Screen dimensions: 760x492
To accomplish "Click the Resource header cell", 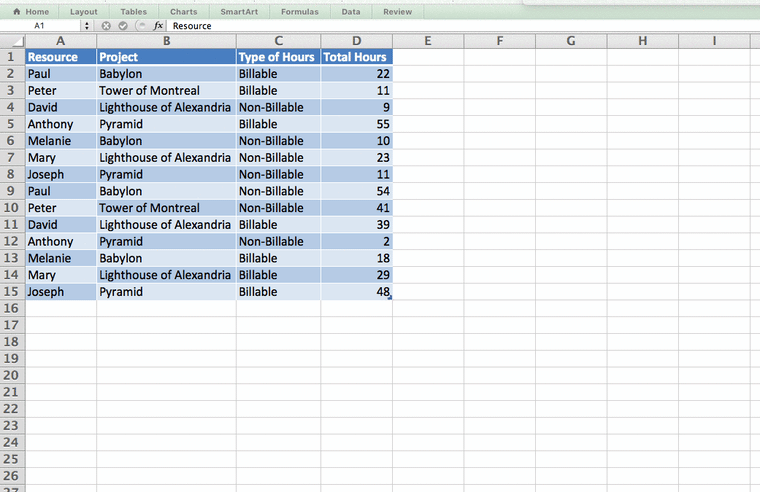I will coord(61,57).
